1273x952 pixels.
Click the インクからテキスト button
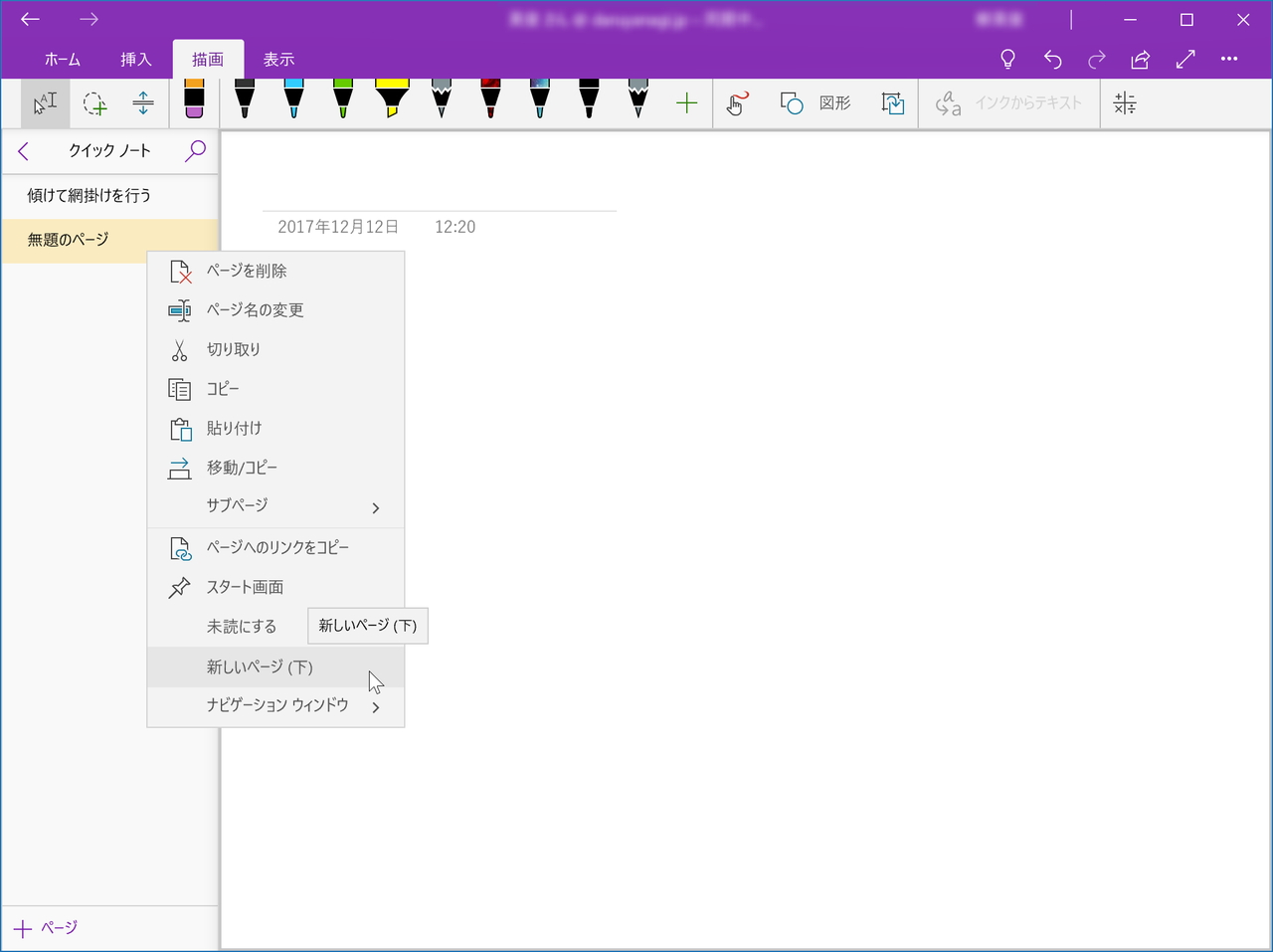1008,103
